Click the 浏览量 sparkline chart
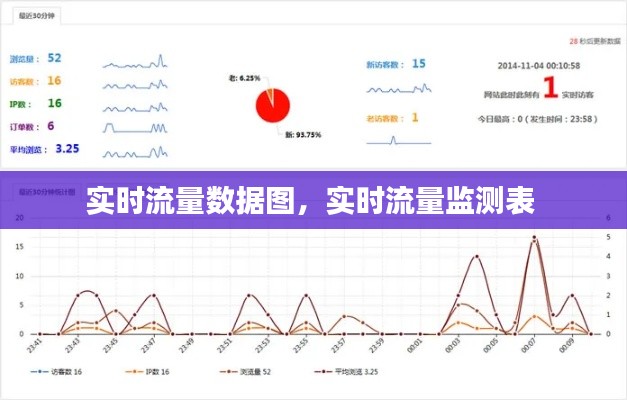The width and height of the screenshot is (627, 400). (x=134, y=60)
